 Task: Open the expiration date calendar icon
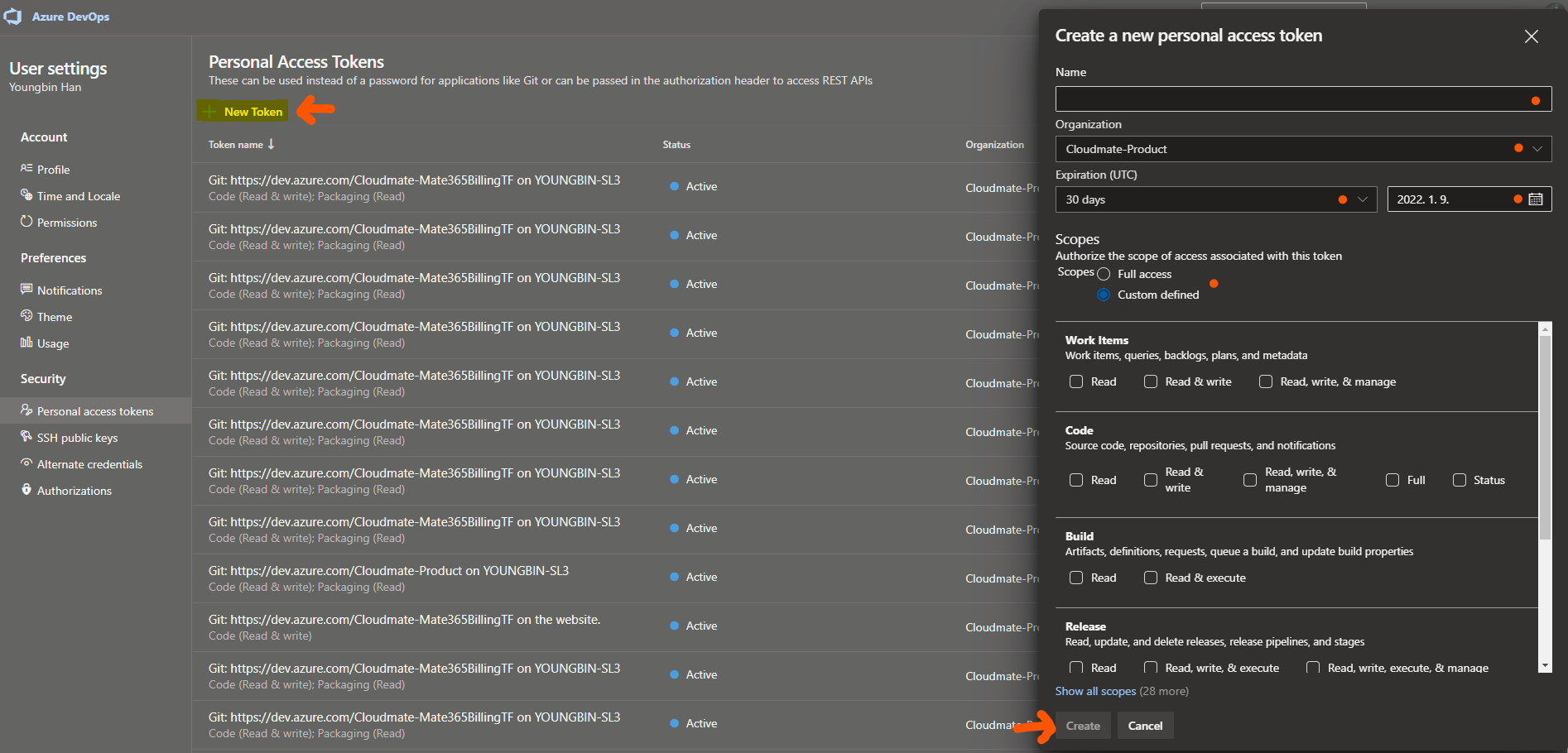pyautogui.click(x=1535, y=199)
